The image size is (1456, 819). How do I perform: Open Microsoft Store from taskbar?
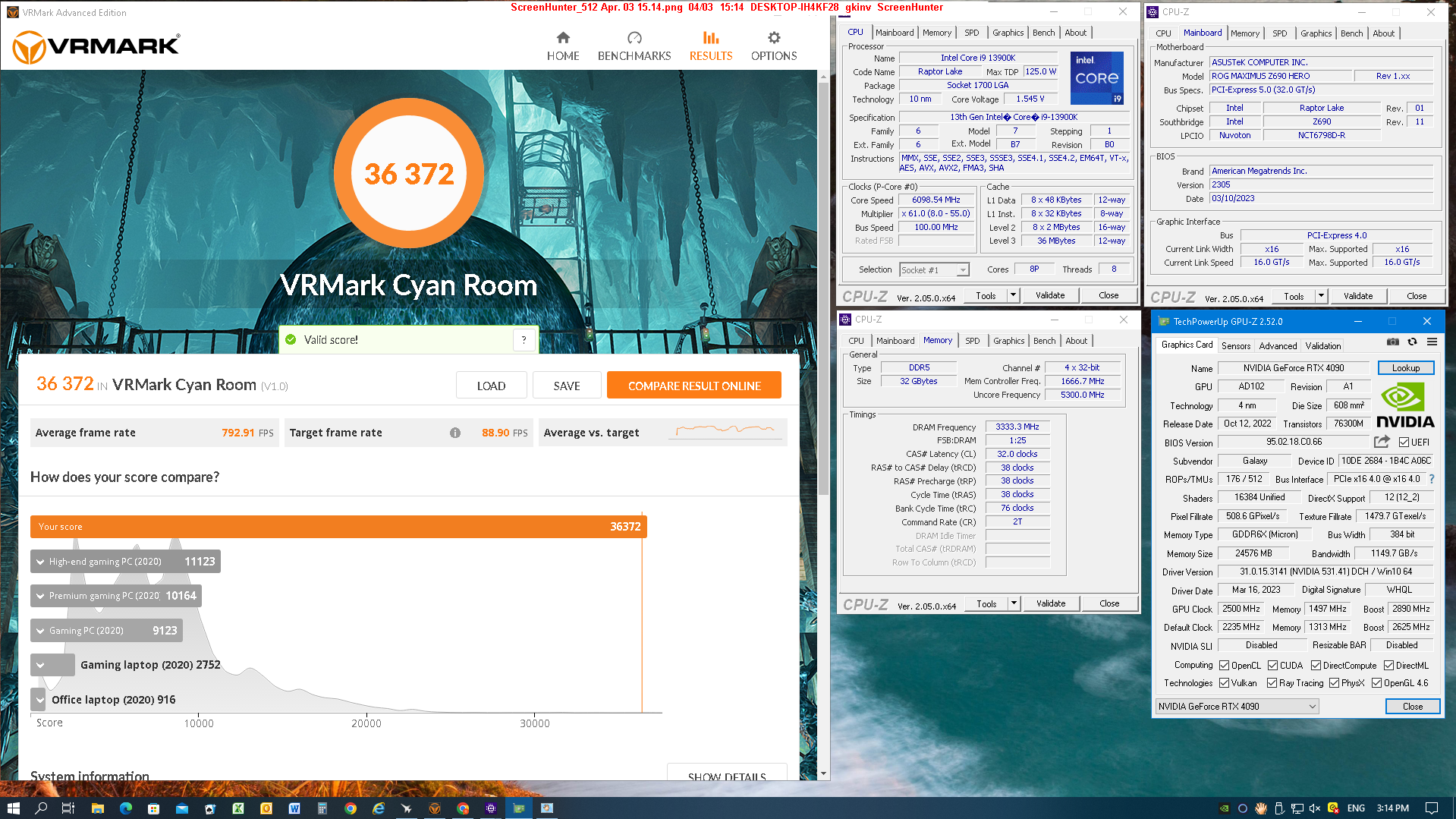pyautogui.click(x=153, y=808)
